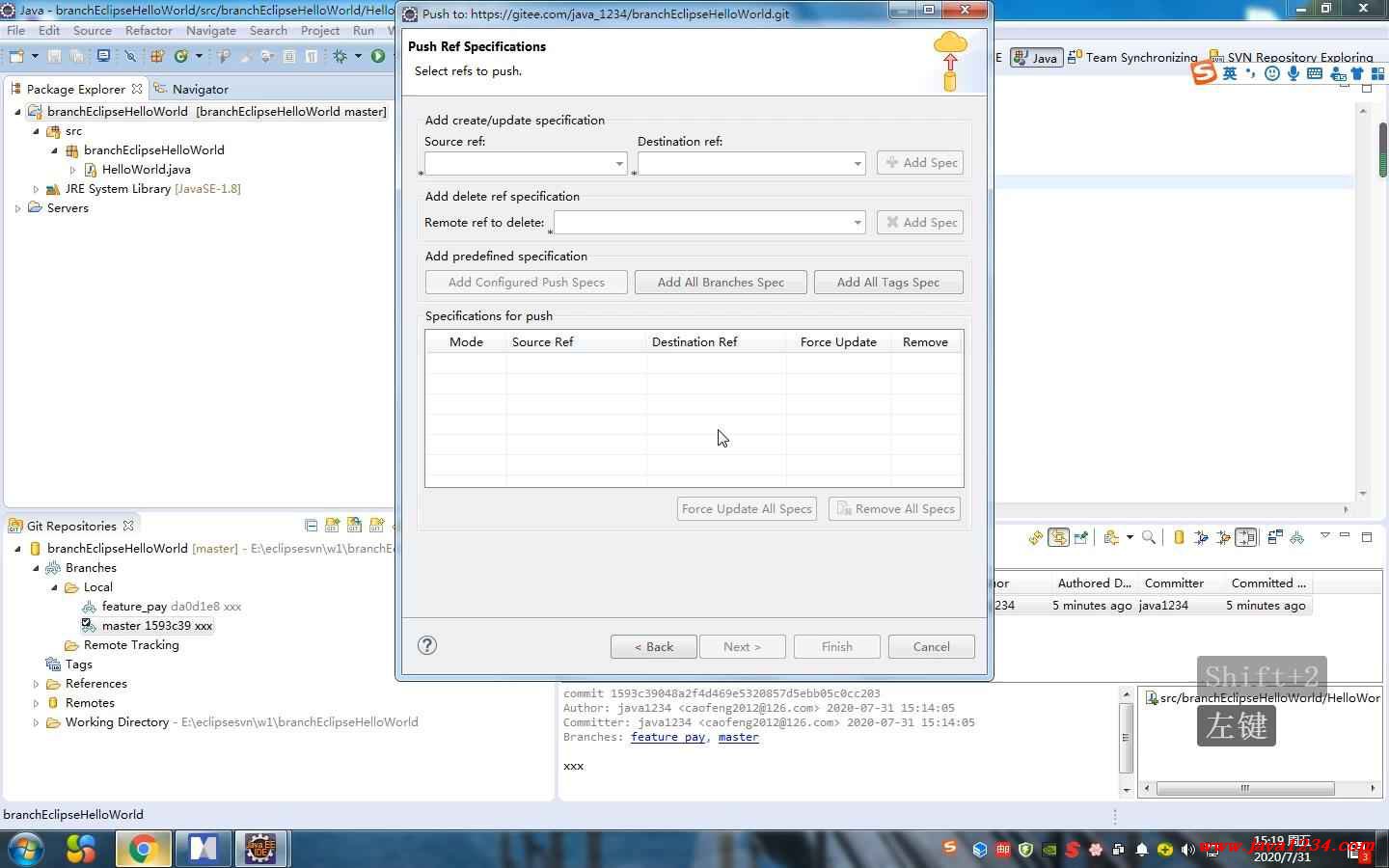The width and height of the screenshot is (1389, 868).
Task: Click the Windows Start orb
Action: click(26, 849)
